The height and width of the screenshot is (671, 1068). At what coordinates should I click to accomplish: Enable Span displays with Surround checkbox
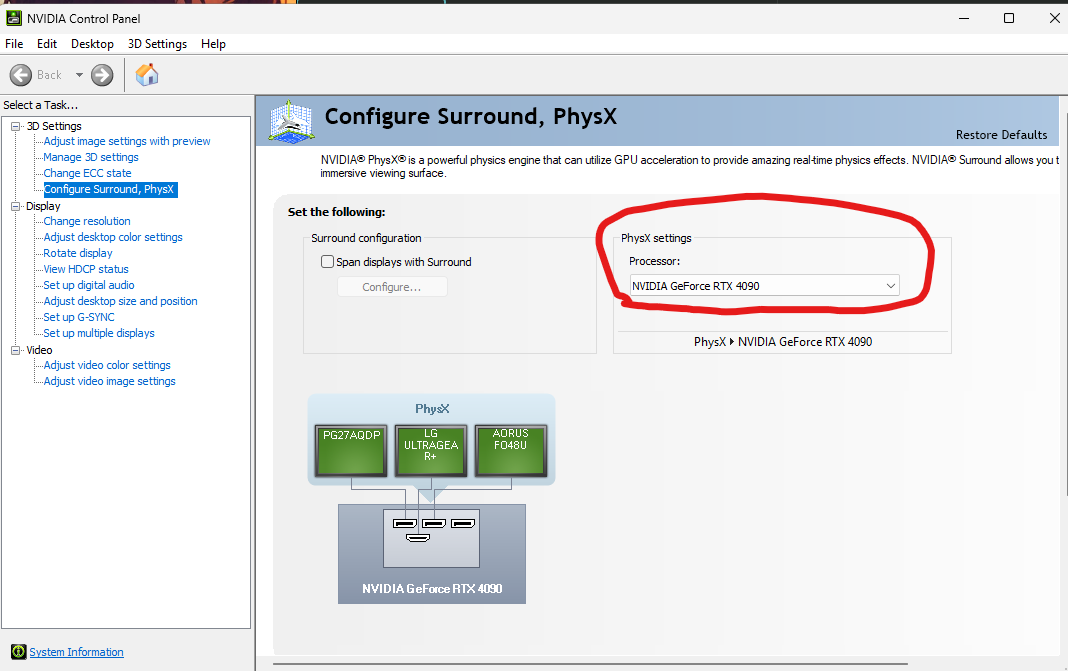coord(328,262)
